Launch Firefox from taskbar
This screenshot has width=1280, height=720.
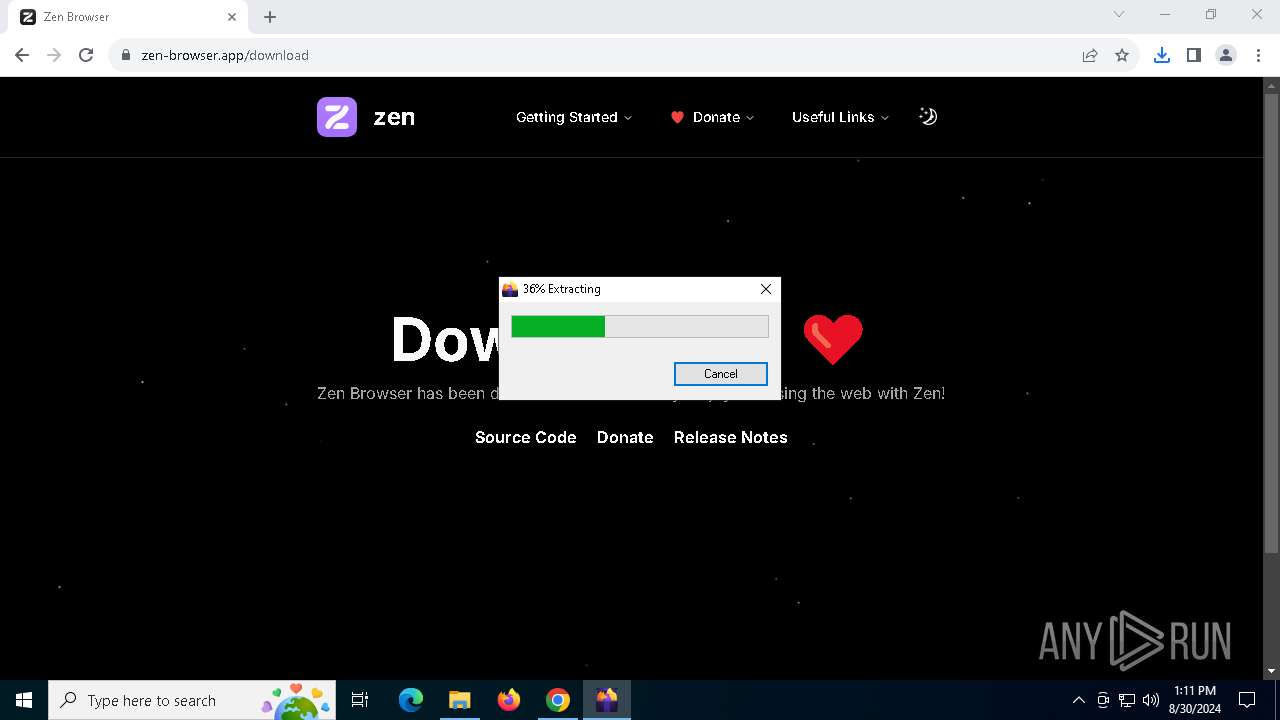pos(509,700)
